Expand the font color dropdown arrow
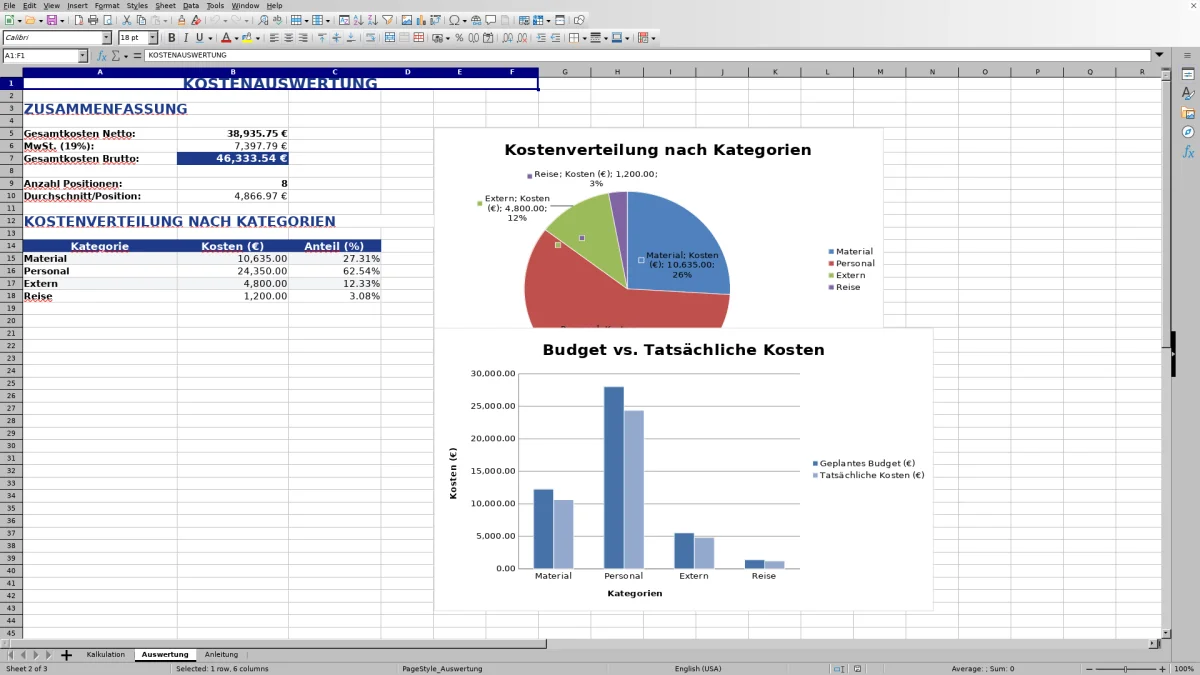This screenshot has height=675, width=1200. click(236, 38)
